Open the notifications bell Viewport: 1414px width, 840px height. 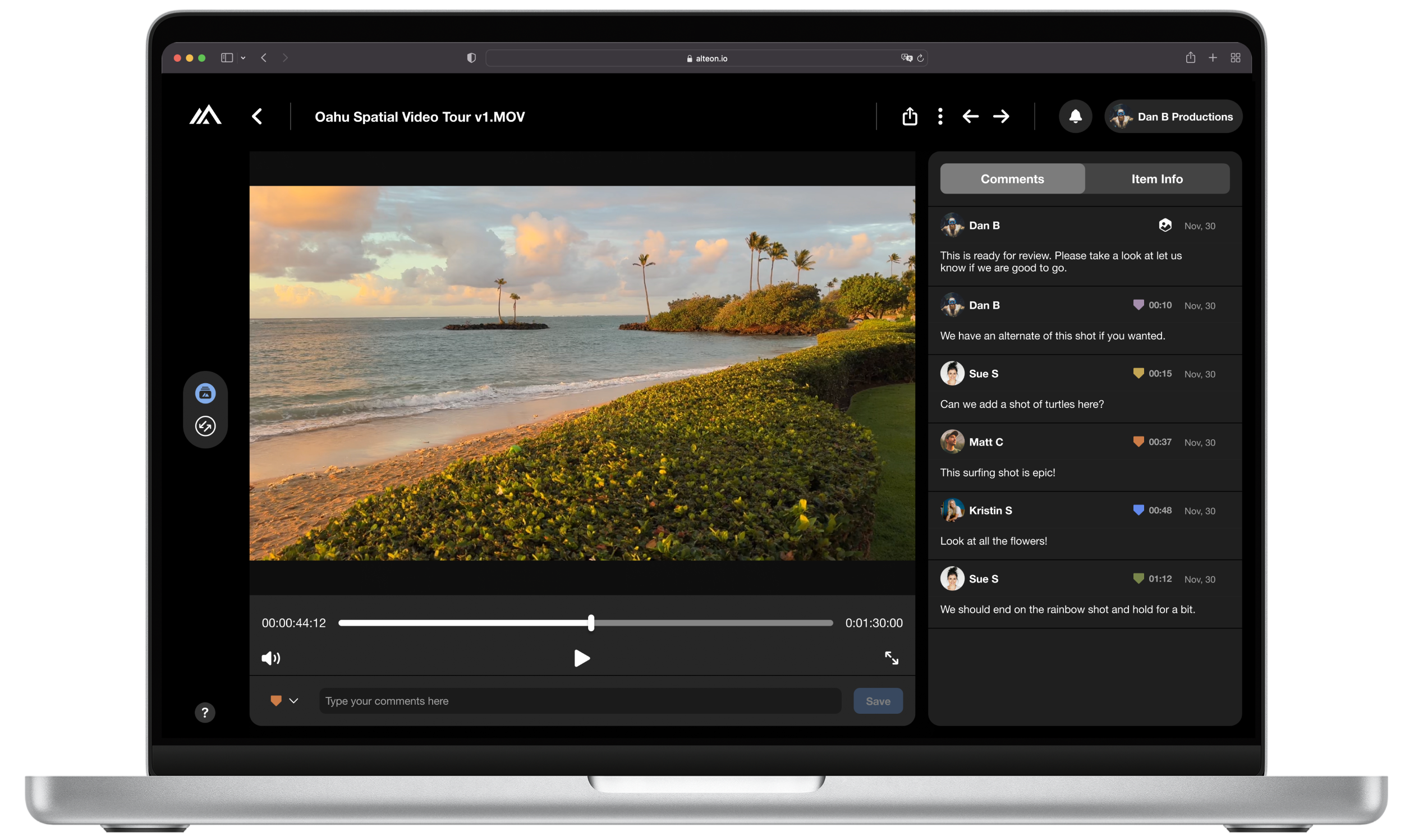point(1075,117)
